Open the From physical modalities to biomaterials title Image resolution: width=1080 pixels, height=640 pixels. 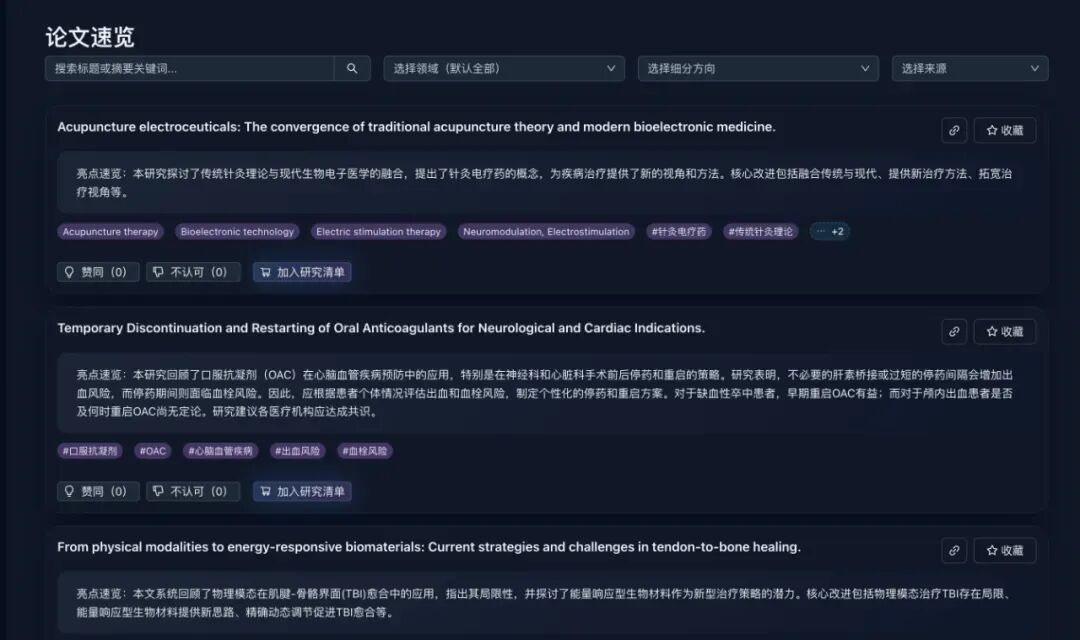tap(428, 547)
